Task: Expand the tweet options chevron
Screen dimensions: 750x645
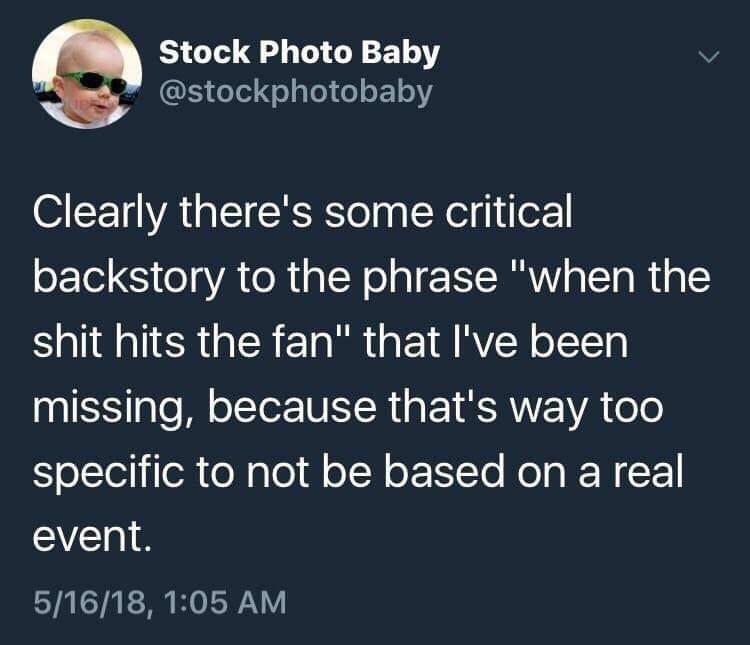Action: 706,59
